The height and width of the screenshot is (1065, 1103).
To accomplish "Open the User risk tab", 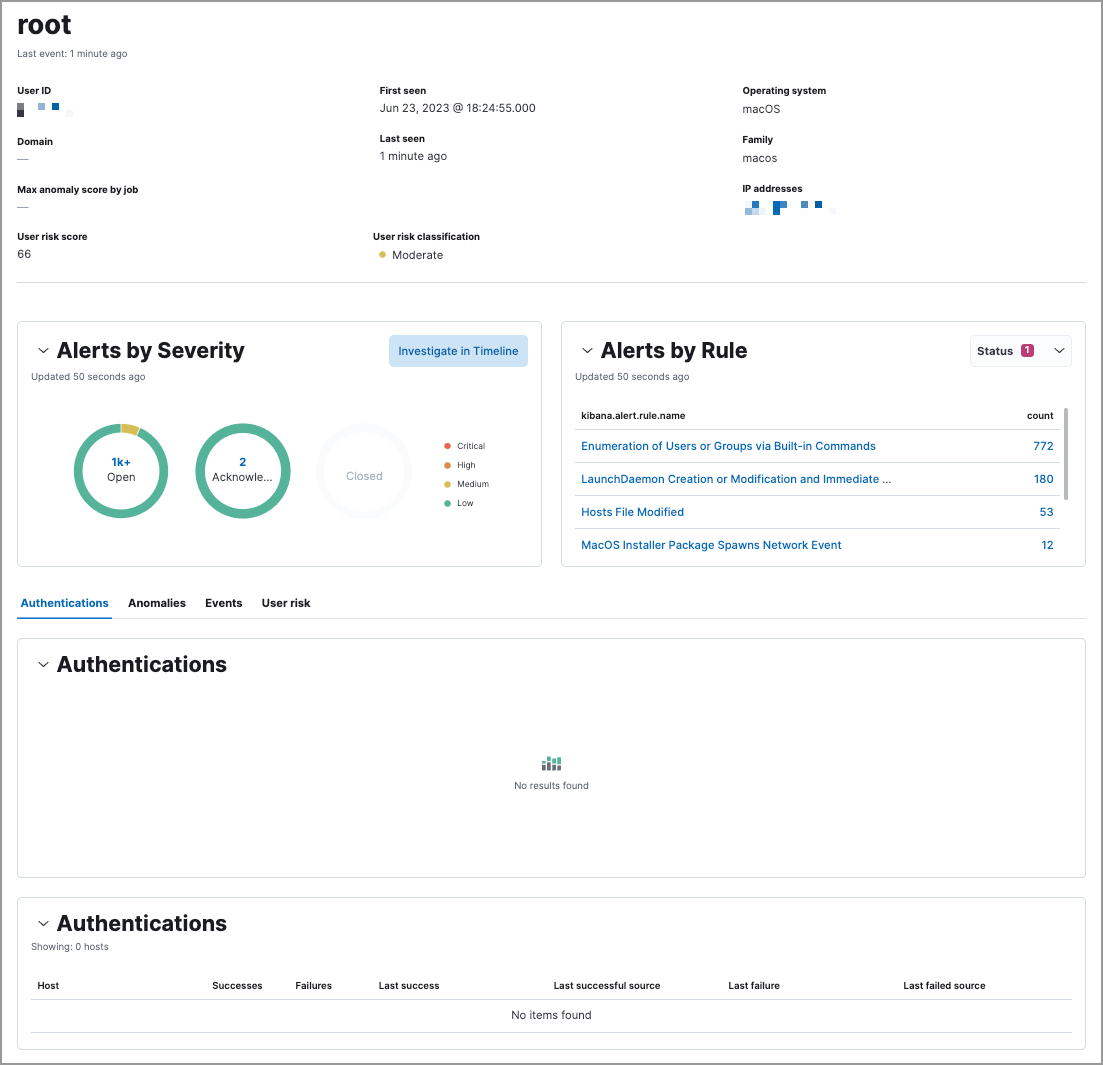I will (285, 603).
